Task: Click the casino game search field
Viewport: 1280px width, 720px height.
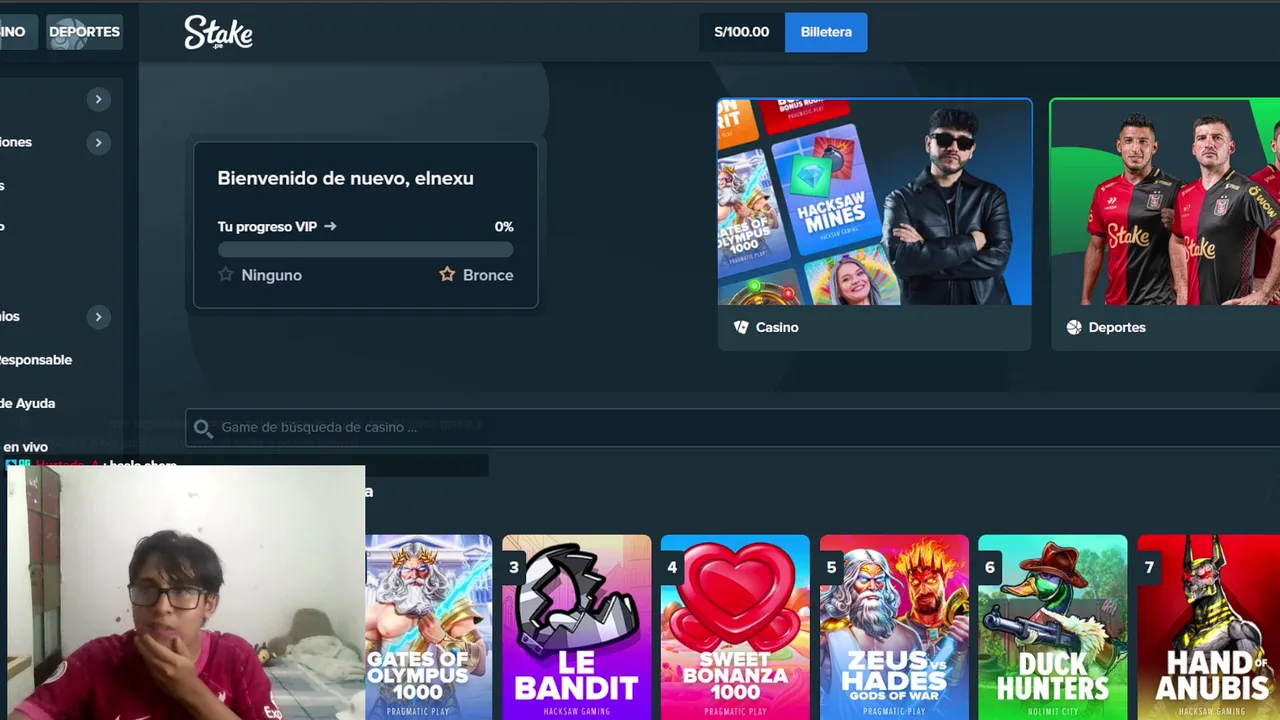Action: (732, 427)
